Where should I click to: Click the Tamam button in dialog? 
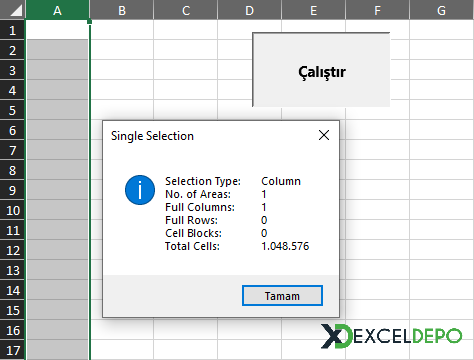282,295
